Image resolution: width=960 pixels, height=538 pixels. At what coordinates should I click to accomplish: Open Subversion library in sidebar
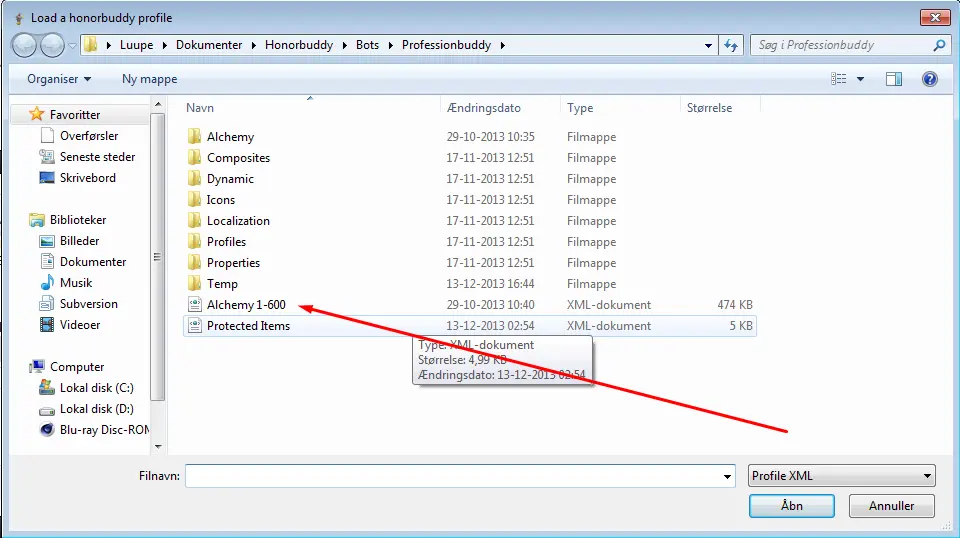click(88, 304)
